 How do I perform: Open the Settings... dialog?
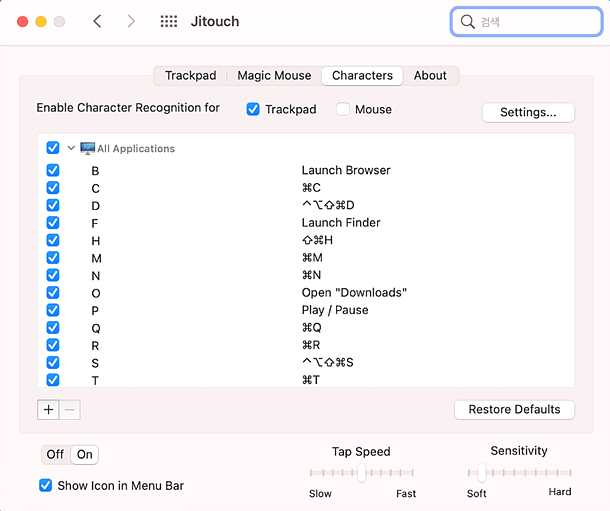[x=528, y=112]
